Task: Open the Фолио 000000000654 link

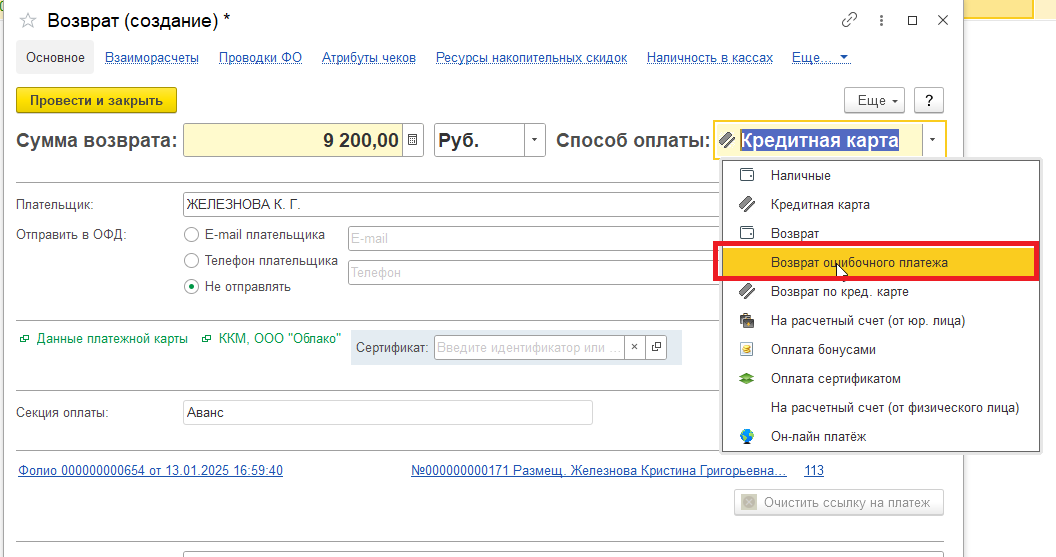Action: click(150, 471)
